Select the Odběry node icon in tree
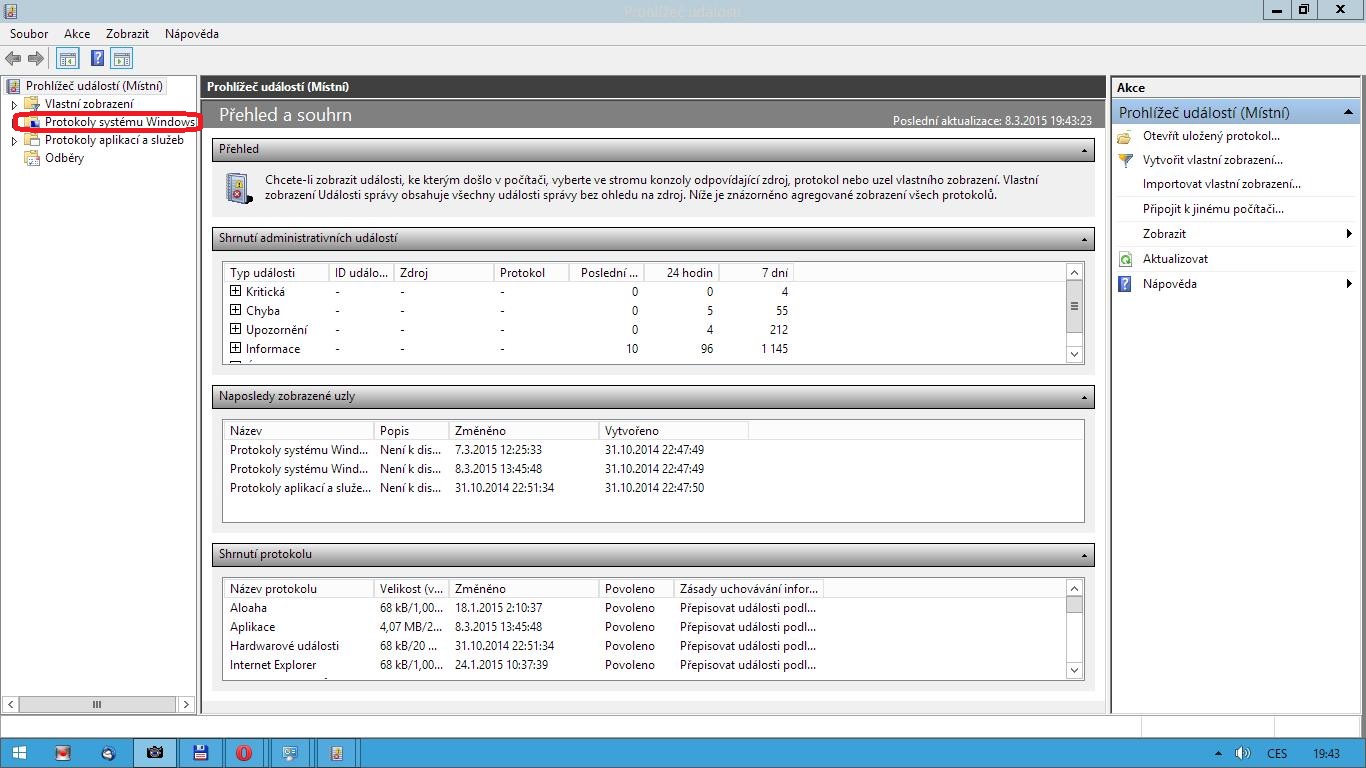The image size is (1366, 768). tap(33, 158)
